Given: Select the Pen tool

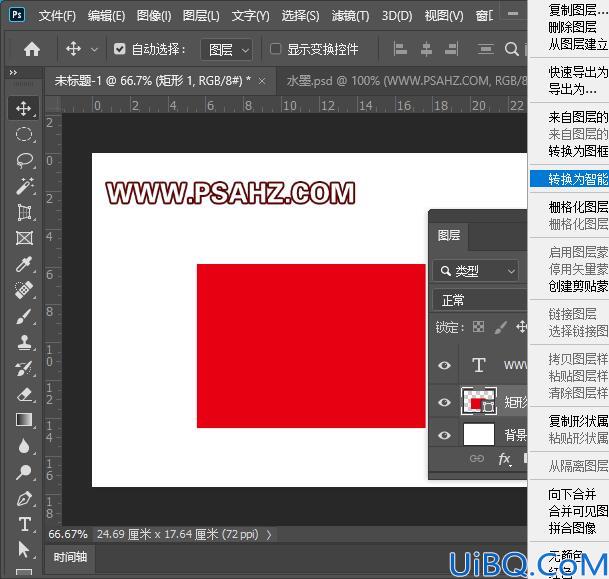Looking at the screenshot, I should [24, 499].
